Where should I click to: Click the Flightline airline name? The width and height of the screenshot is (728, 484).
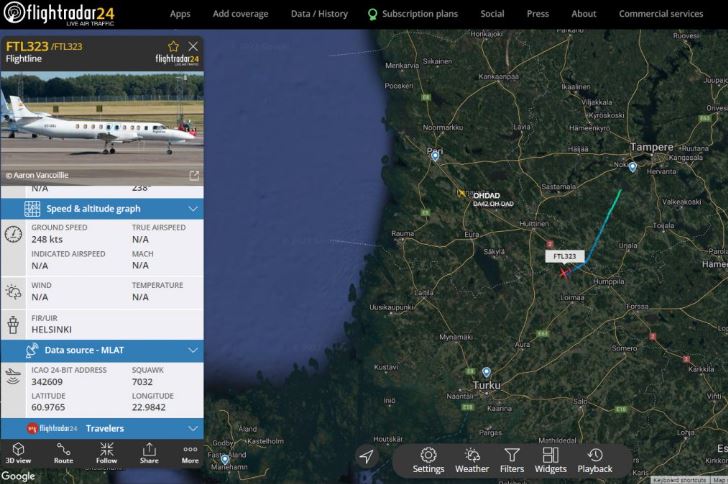(x=24, y=59)
